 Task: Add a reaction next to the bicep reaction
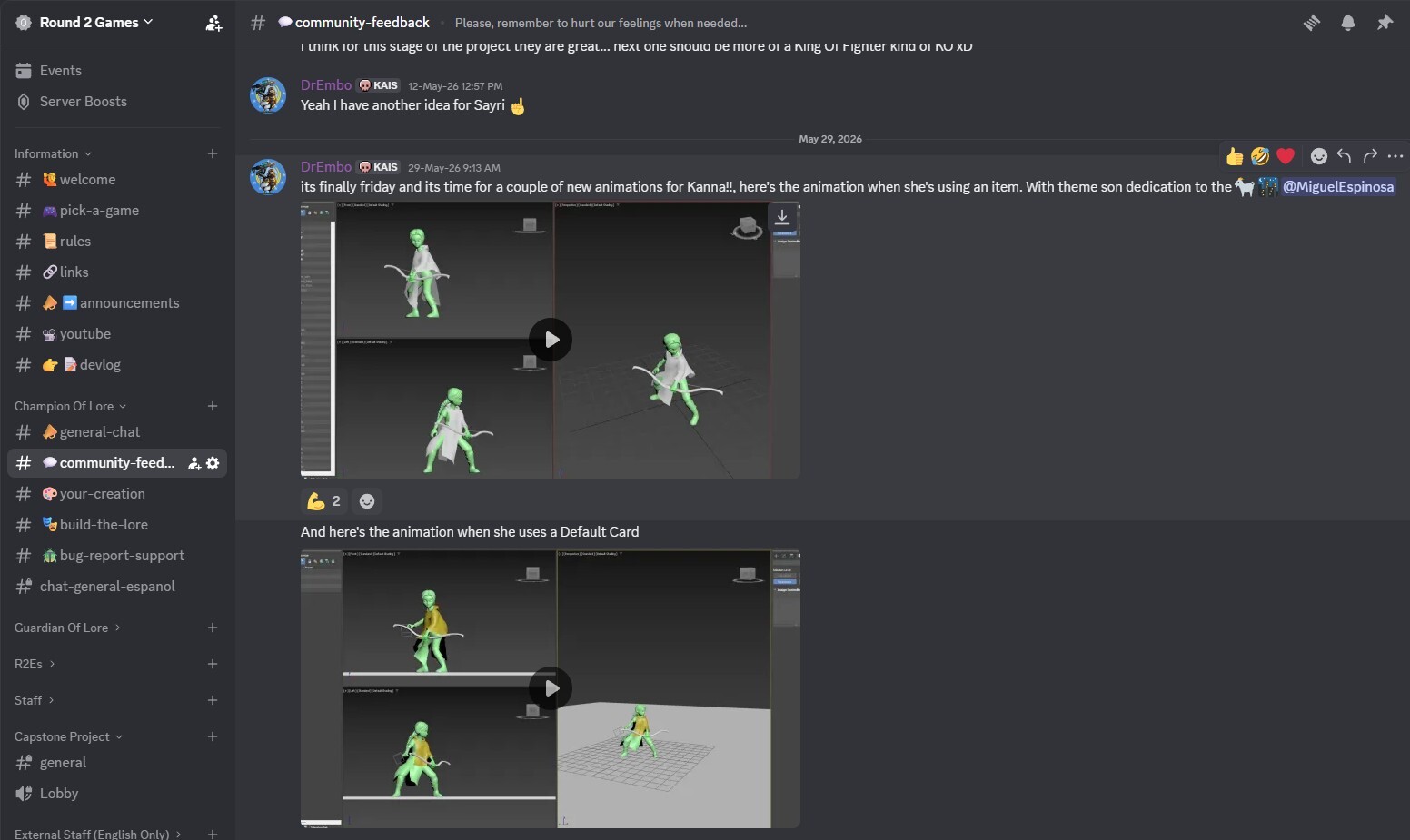tap(367, 501)
